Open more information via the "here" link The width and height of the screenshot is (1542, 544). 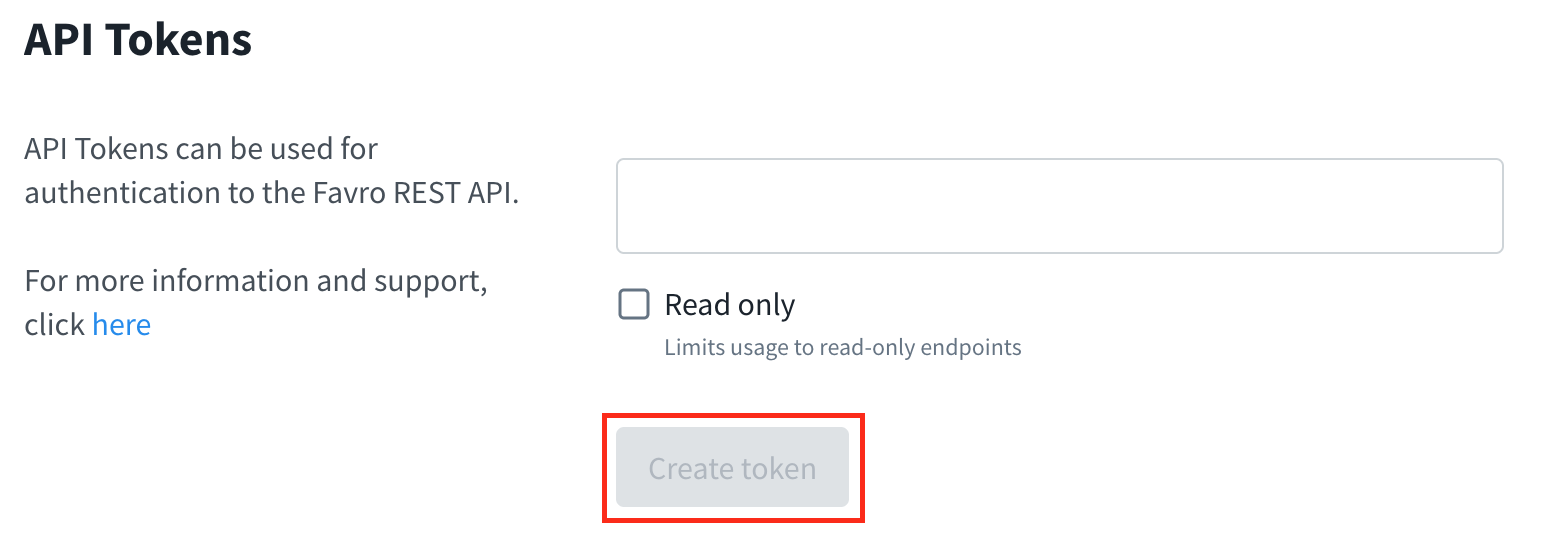point(121,325)
